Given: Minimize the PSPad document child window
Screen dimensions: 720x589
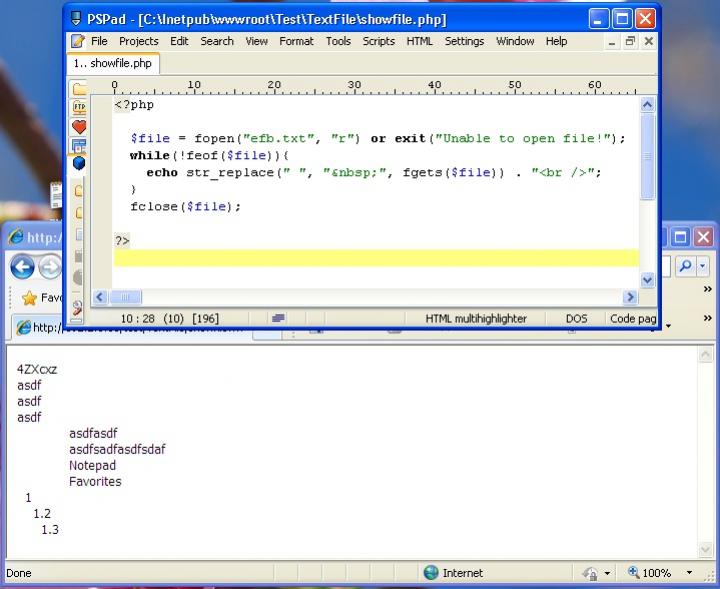Looking at the screenshot, I should click(x=611, y=42).
